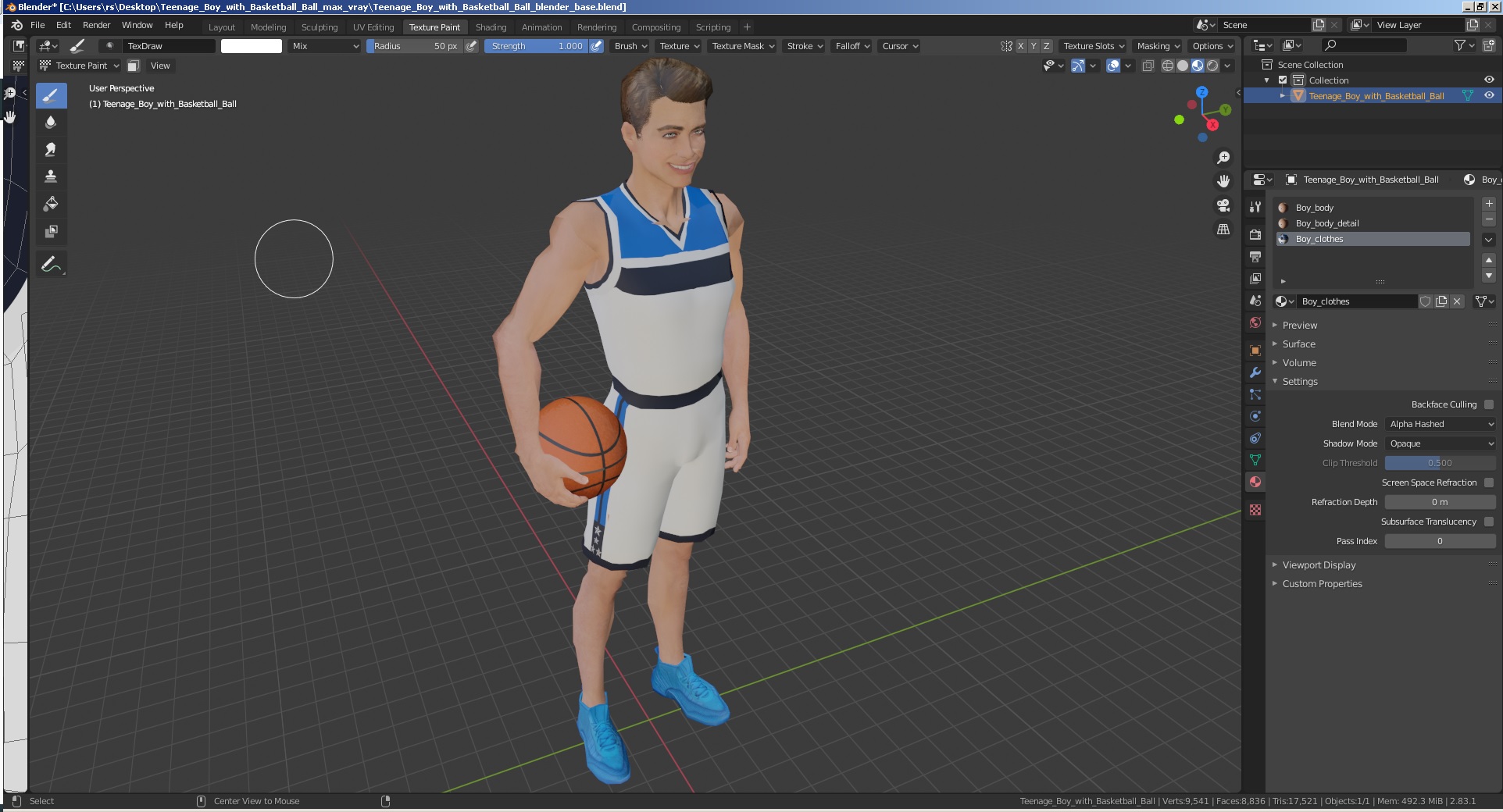This screenshot has width=1503, height=812.
Task: Open the Physics properties tab
Action: (1255, 416)
